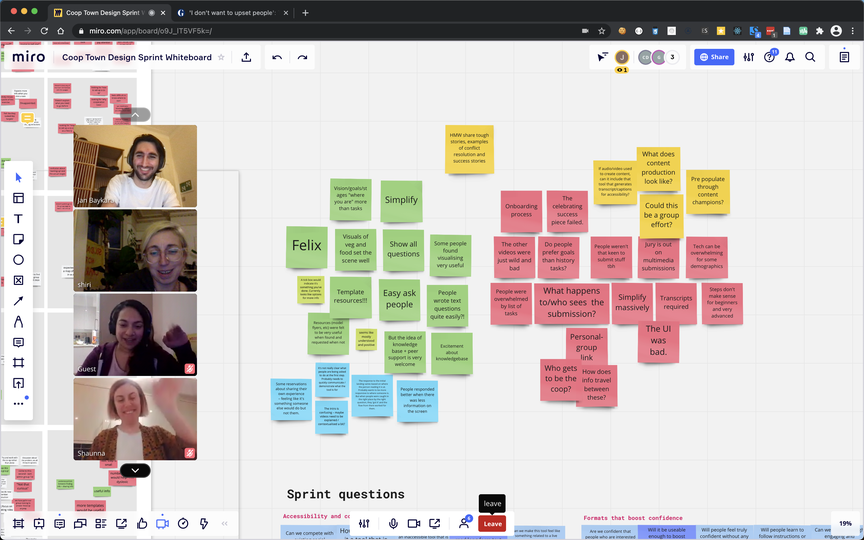Click the J user avatar
This screenshot has width=864, height=540.
[622, 57]
